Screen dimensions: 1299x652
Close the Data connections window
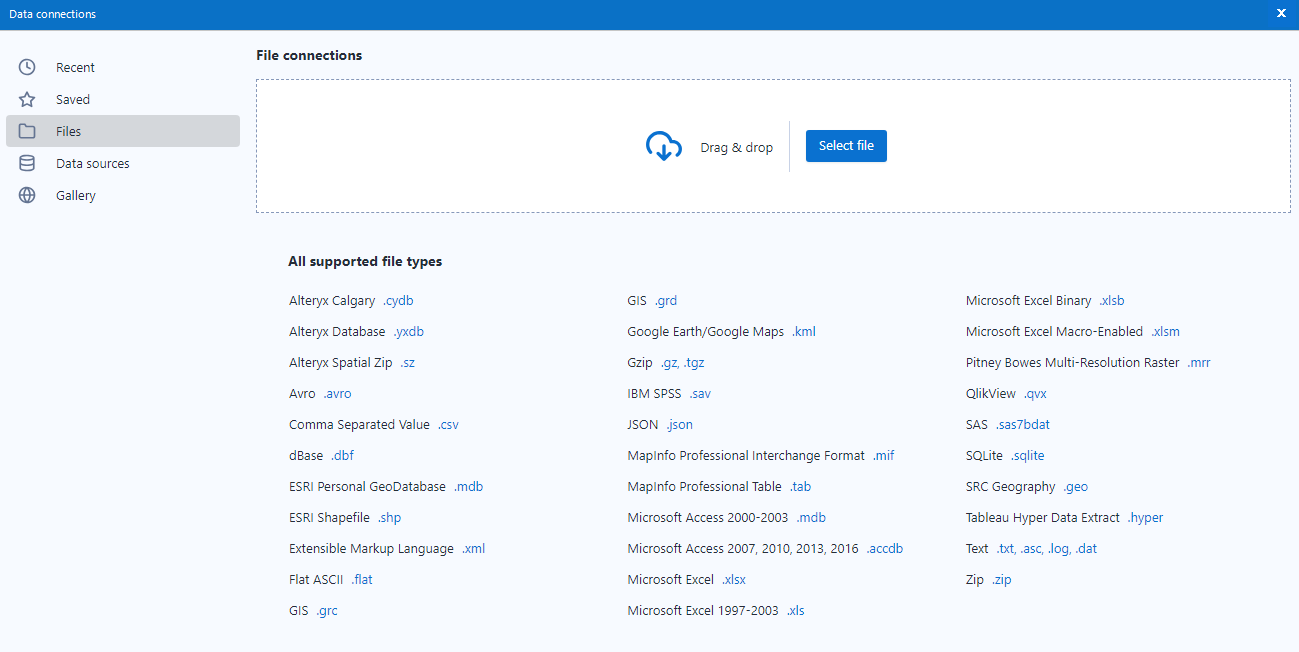coord(1281,14)
